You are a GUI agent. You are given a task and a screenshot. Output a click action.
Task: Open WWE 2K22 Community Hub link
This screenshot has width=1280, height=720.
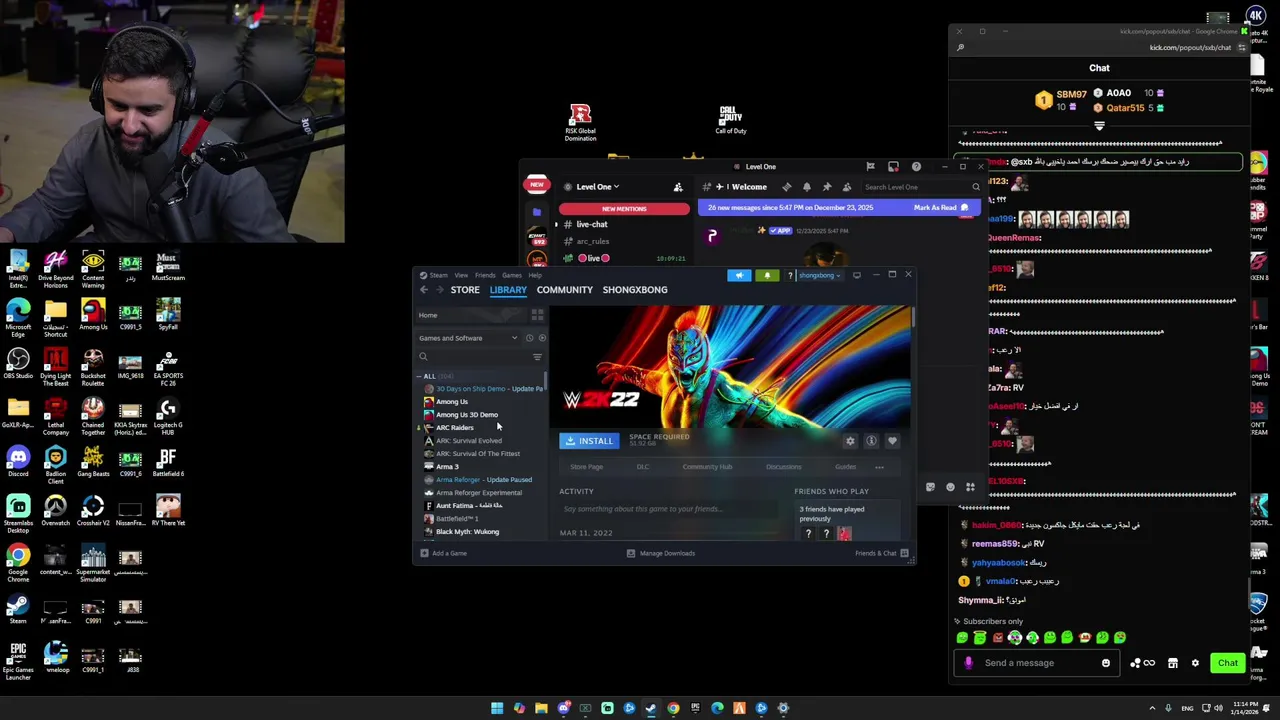click(x=707, y=467)
